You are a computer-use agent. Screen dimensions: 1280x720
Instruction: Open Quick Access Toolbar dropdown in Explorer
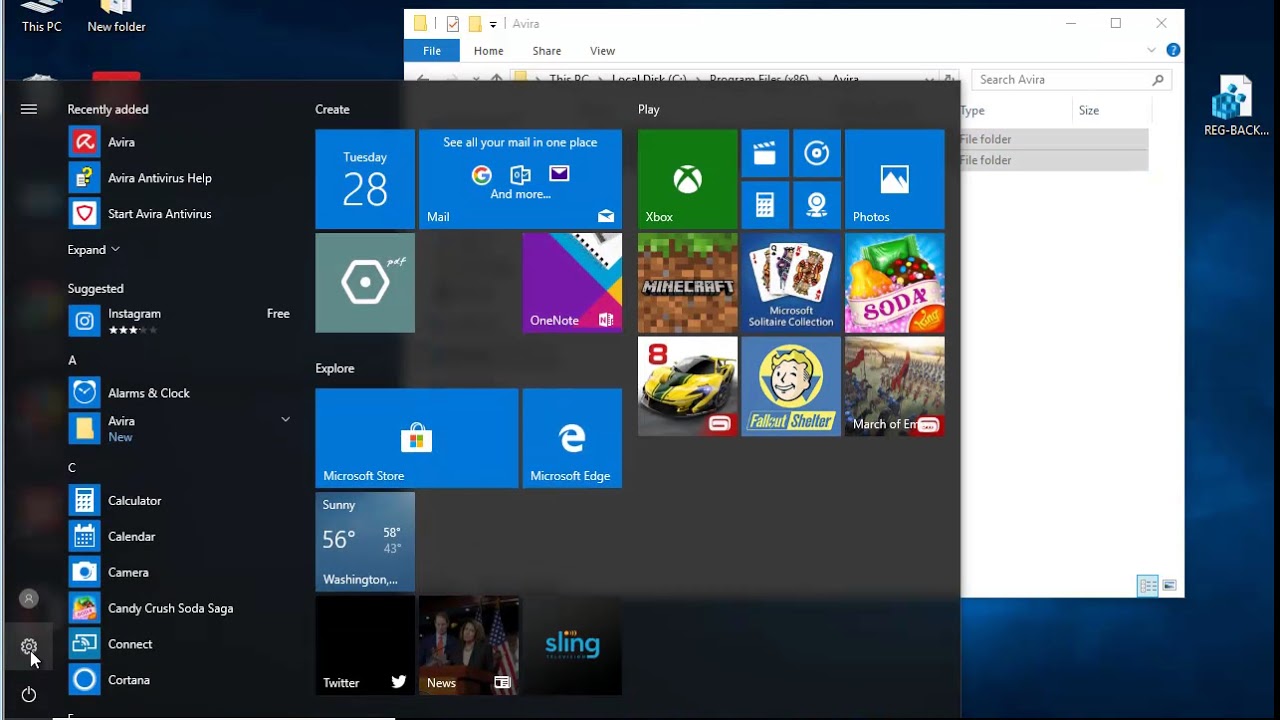click(493, 24)
